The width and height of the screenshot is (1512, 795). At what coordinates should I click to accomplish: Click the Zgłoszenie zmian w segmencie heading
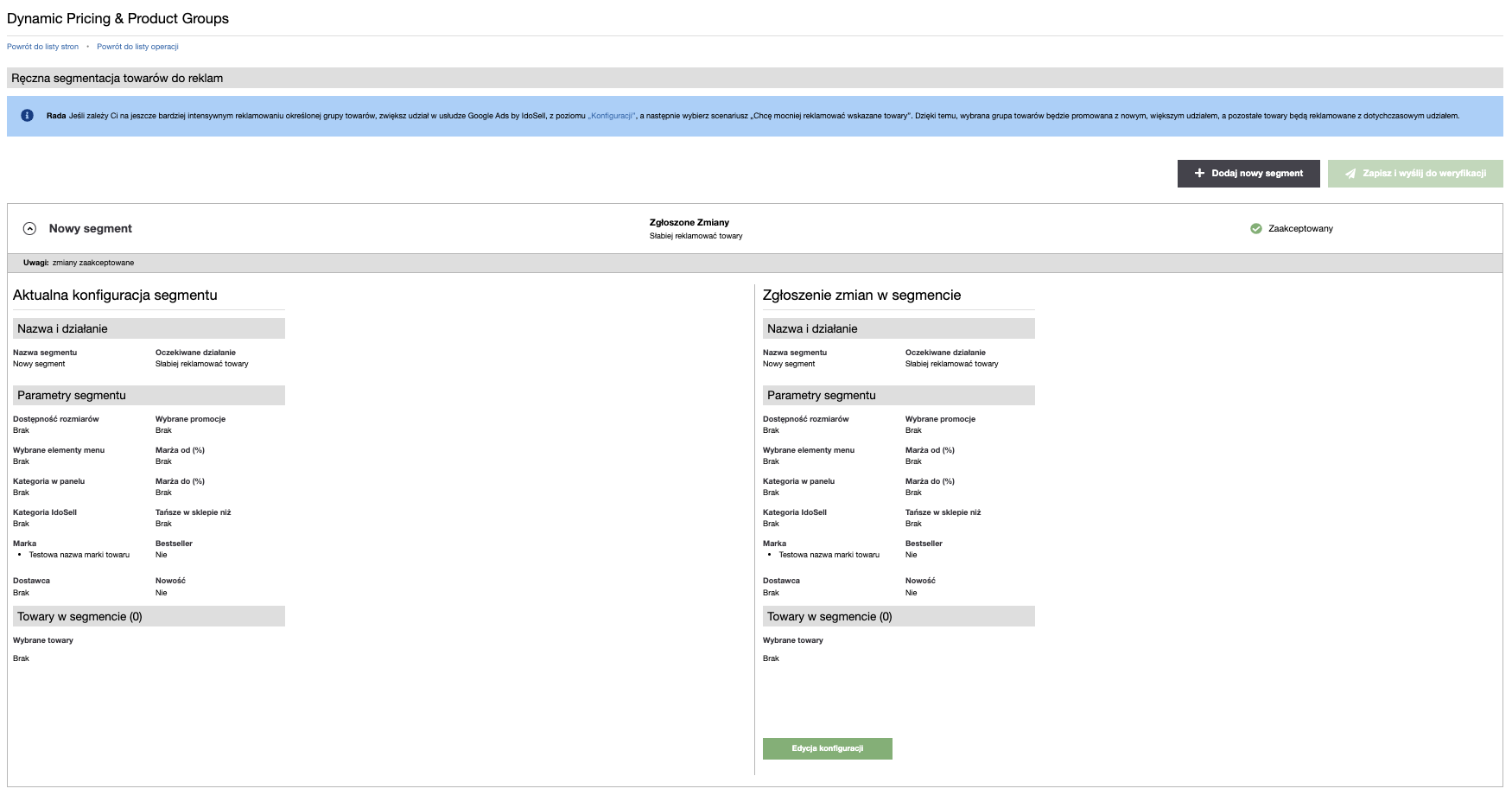[861, 296]
